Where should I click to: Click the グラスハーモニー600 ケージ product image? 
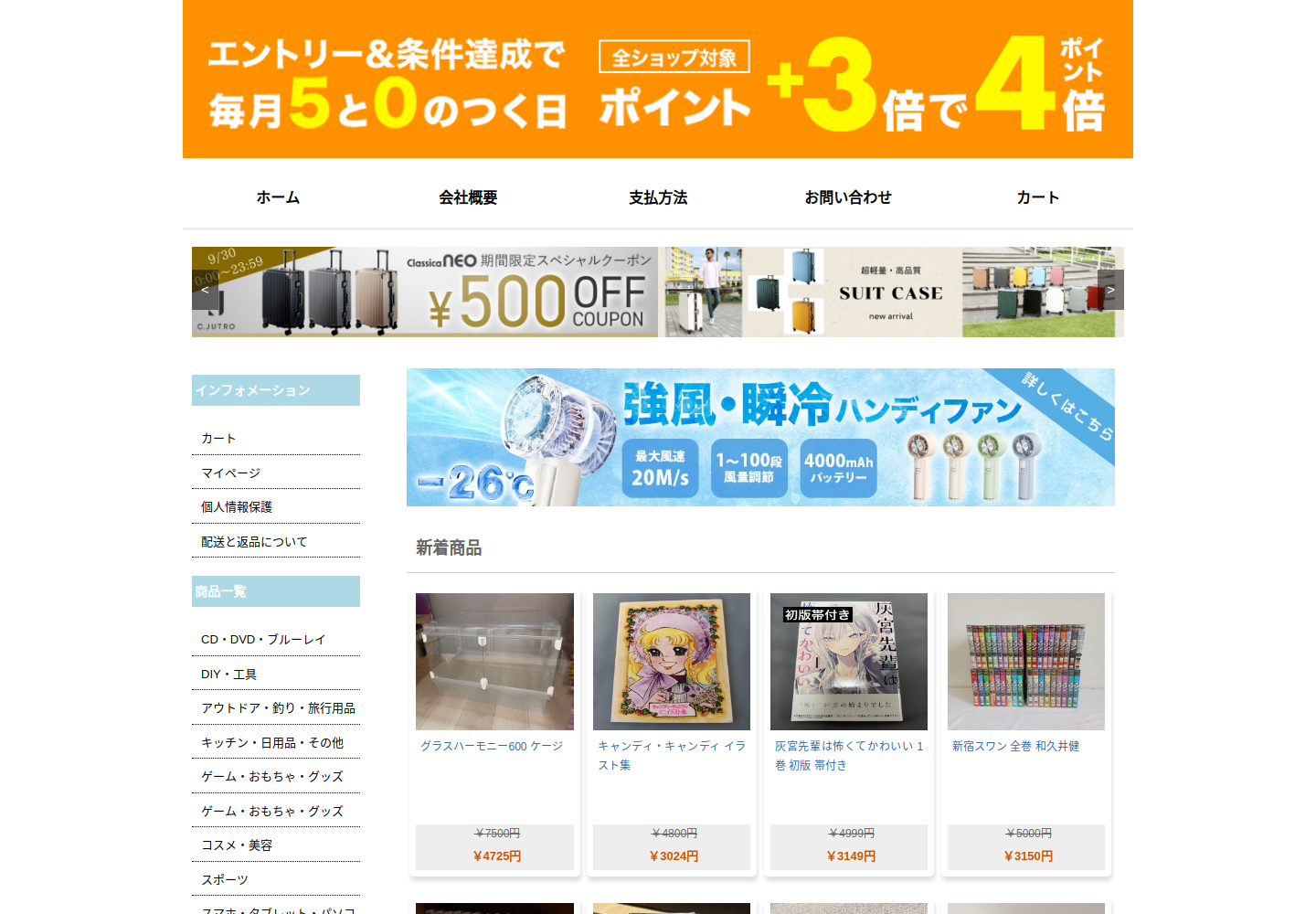point(494,662)
